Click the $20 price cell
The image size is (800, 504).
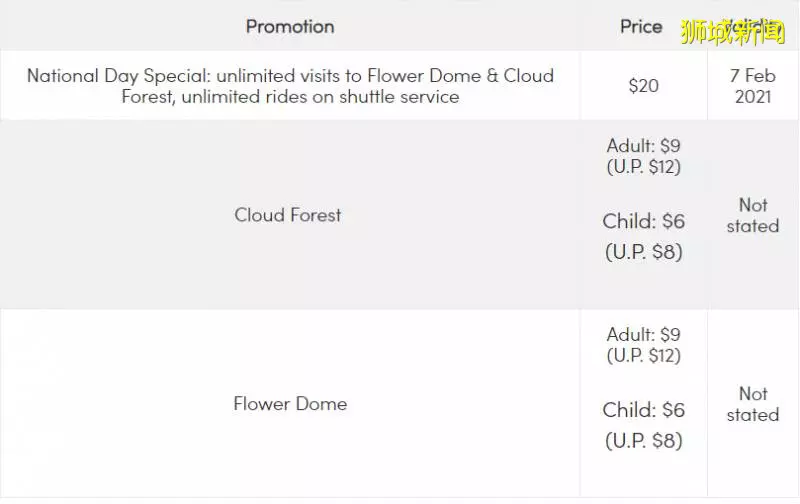tap(643, 85)
